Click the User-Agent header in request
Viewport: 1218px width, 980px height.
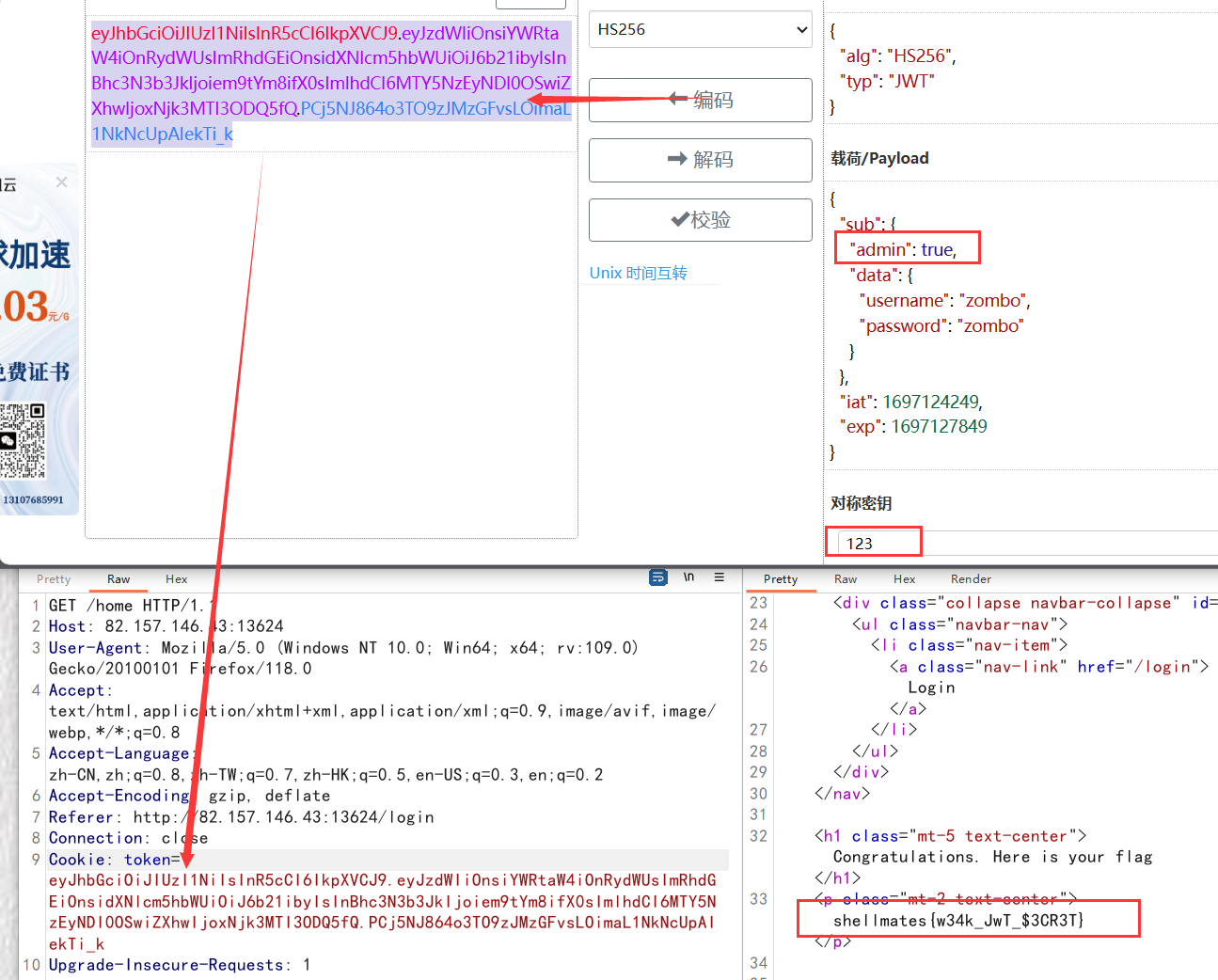[343, 658]
